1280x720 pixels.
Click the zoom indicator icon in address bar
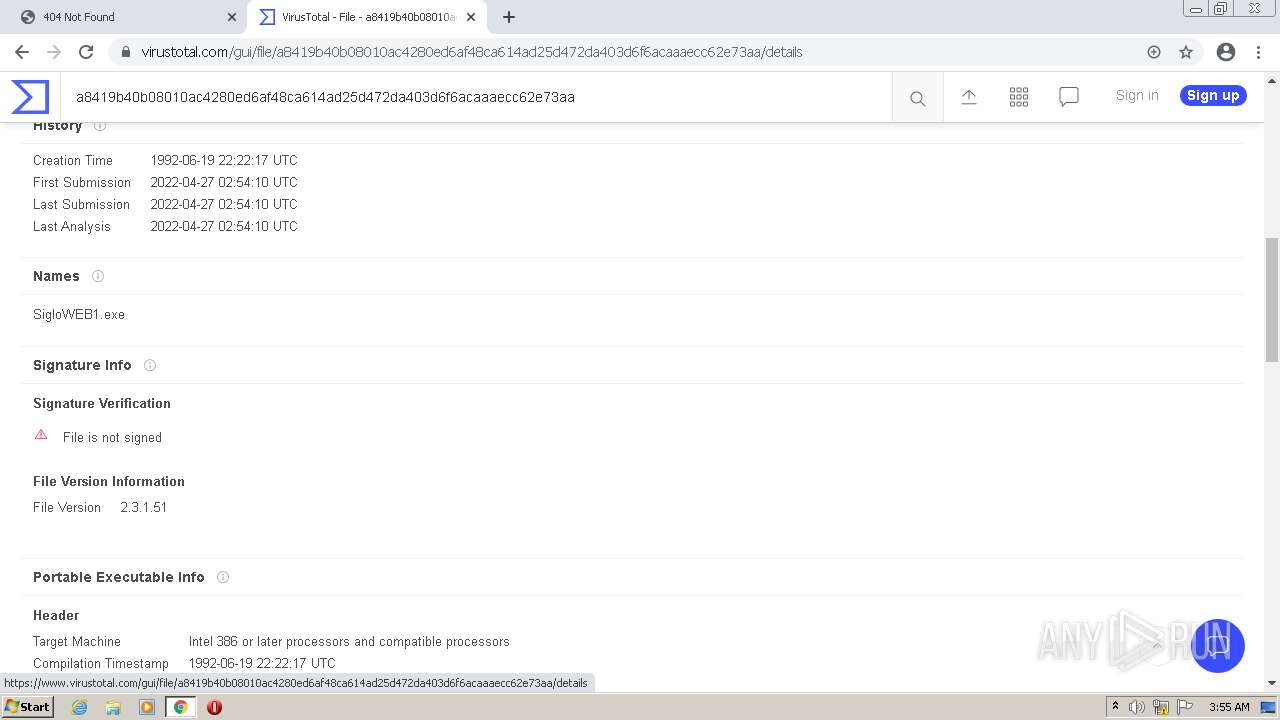point(1154,52)
